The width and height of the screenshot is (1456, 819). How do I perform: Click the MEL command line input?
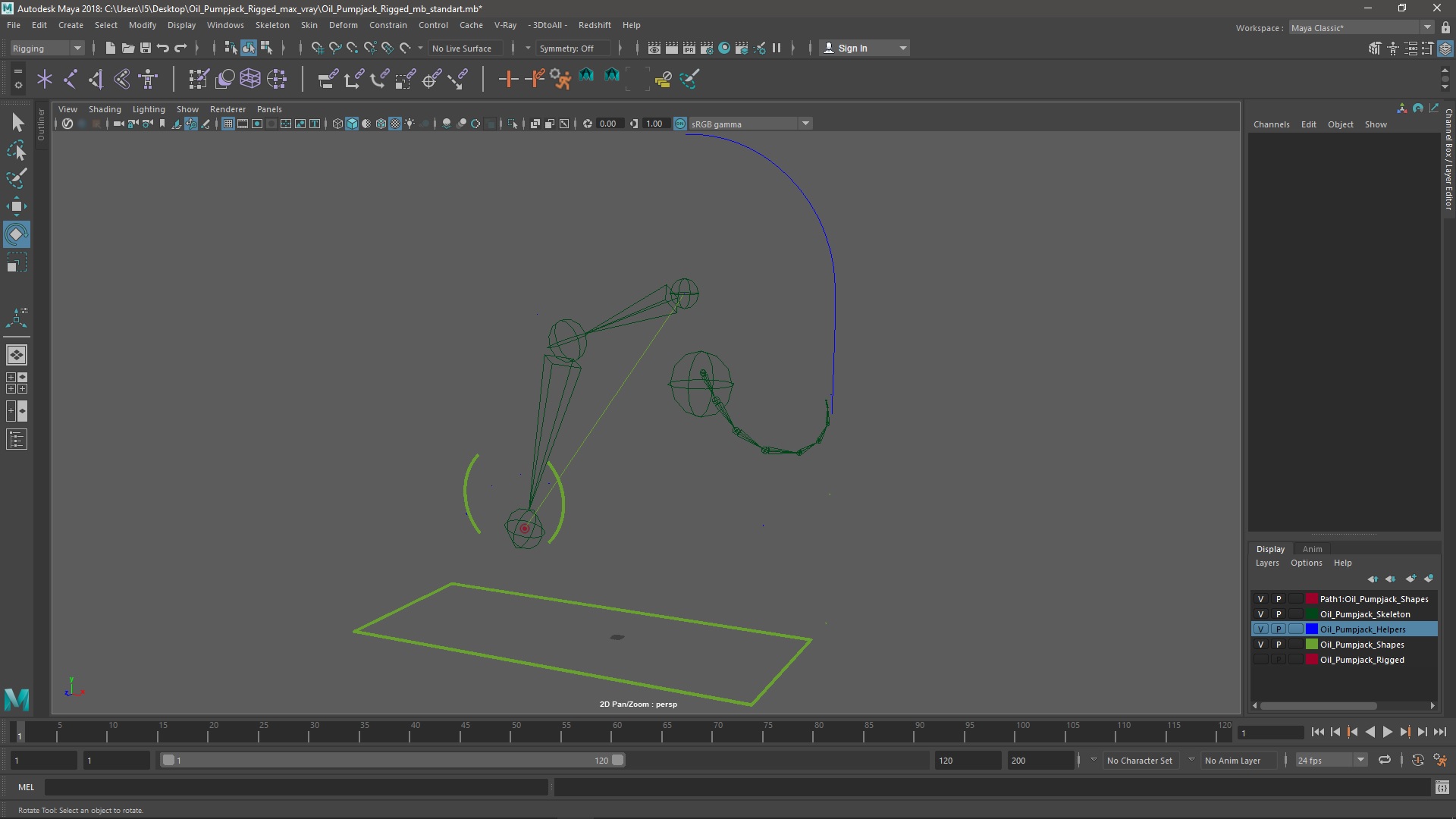coord(296,787)
